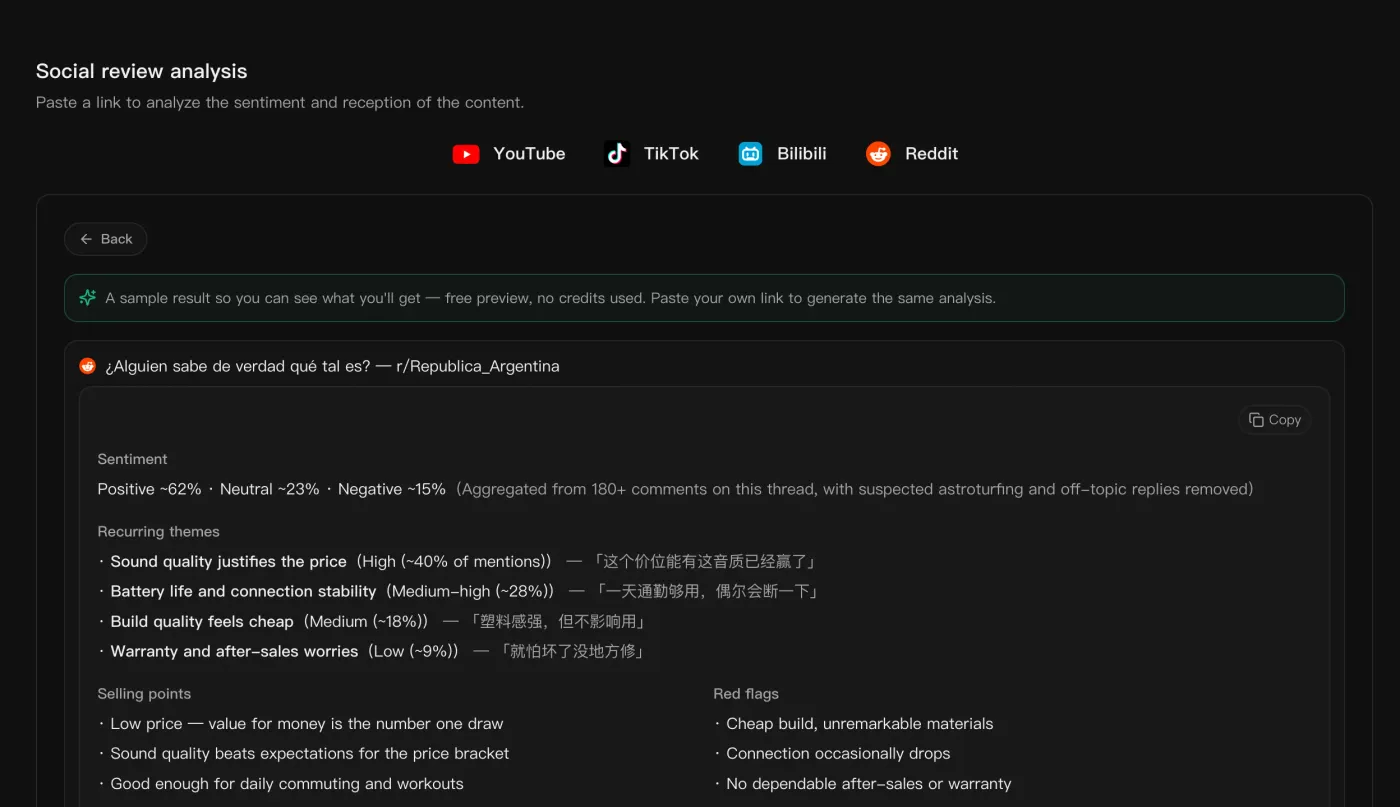Image resolution: width=1400 pixels, height=807 pixels.
Task: Click 'Low price — value for money' selling point
Action: [x=307, y=724]
